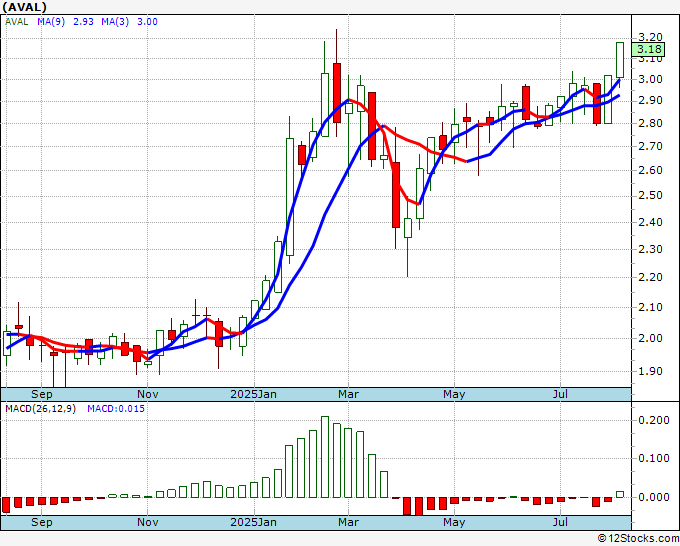Screen dimensions: 680x546
Task: Click the AVAL legend label
Action: 16,22
